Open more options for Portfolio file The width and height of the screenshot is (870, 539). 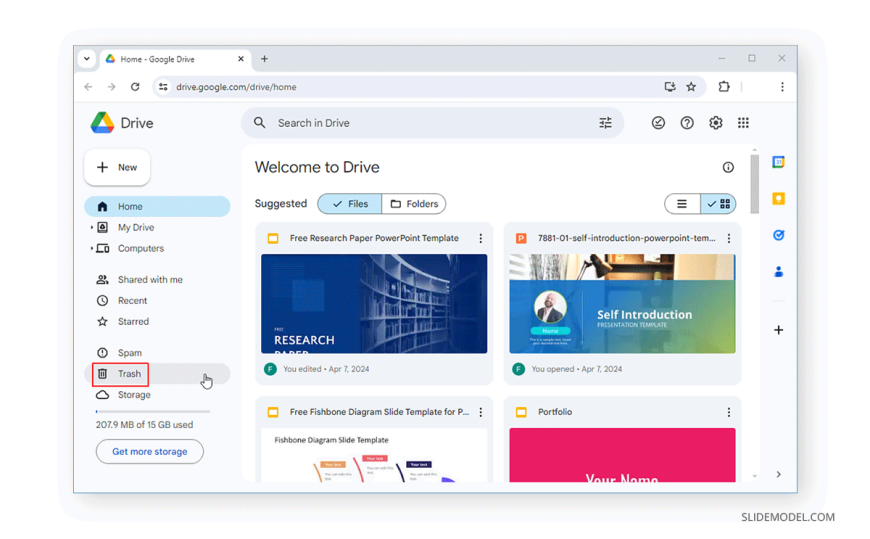click(729, 412)
